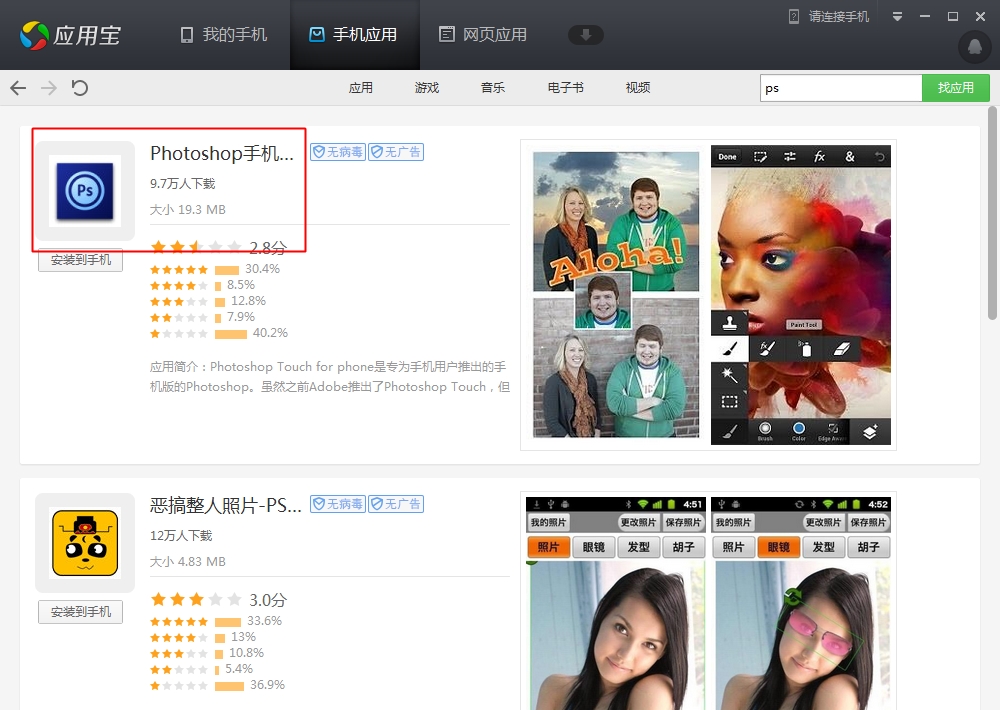
Task: Click the 5.4% two-star rating row
Action: point(202,669)
